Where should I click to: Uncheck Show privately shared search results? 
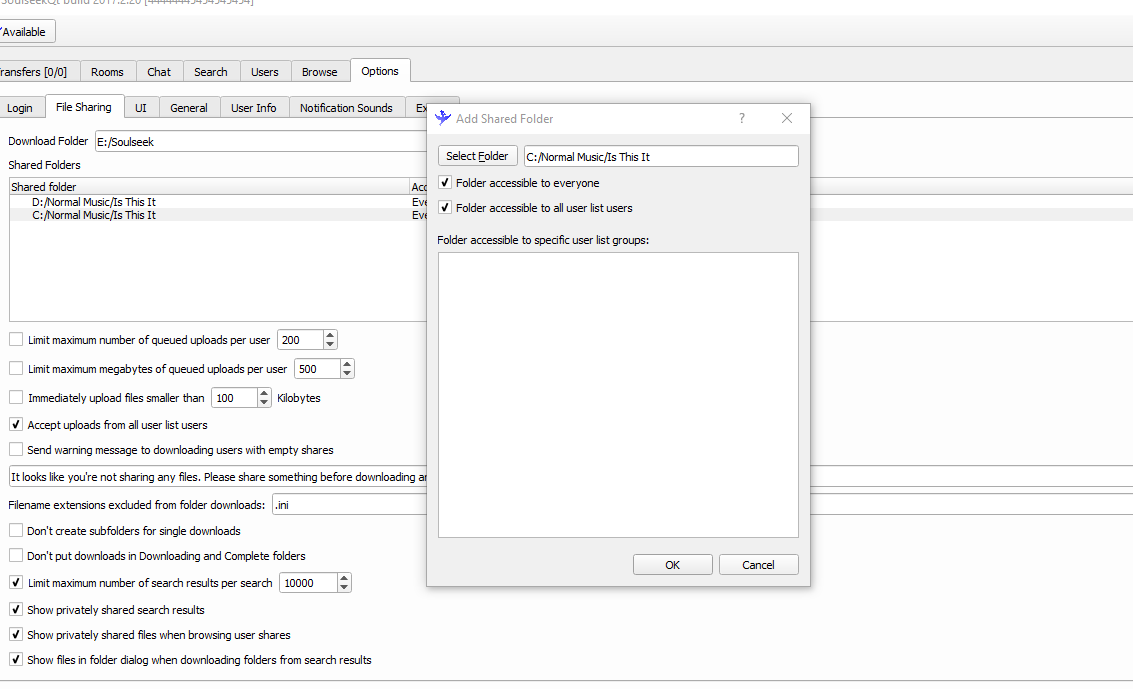pos(16,609)
